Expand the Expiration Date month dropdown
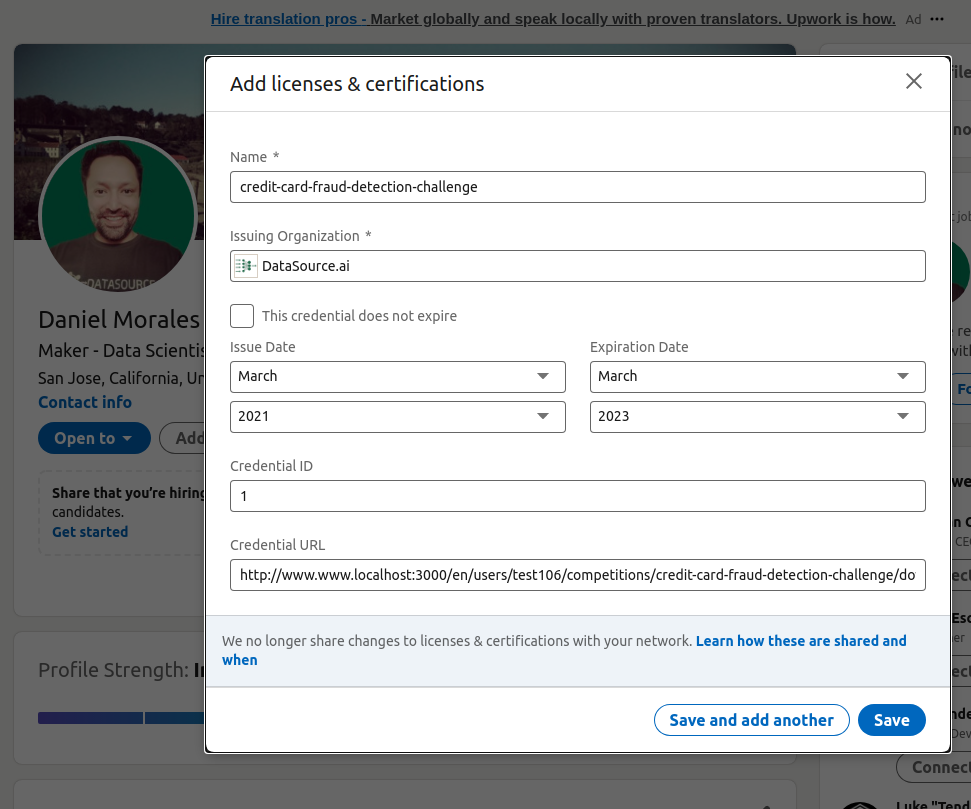The image size is (971, 809). (x=757, y=377)
